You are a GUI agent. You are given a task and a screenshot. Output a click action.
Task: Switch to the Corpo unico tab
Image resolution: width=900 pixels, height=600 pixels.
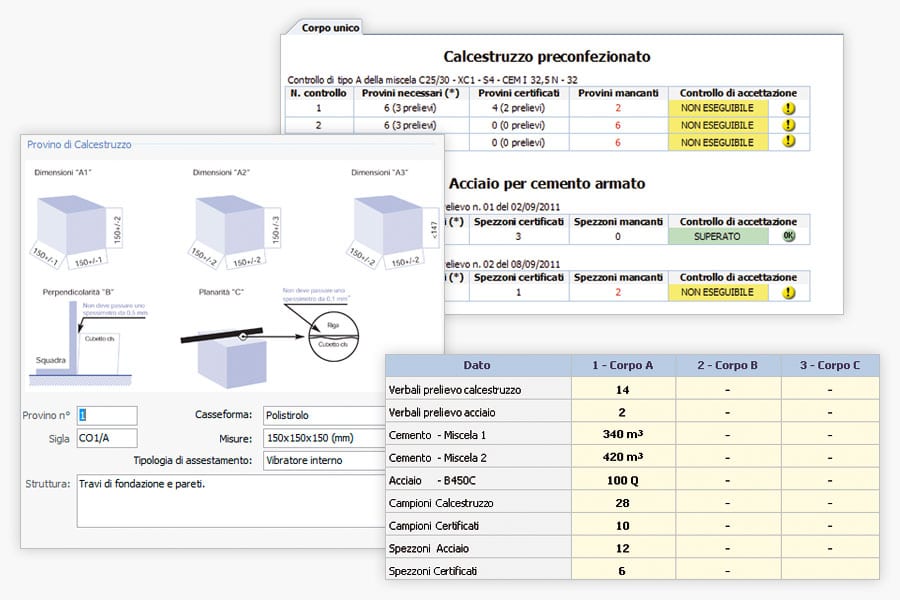pos(330,28)
